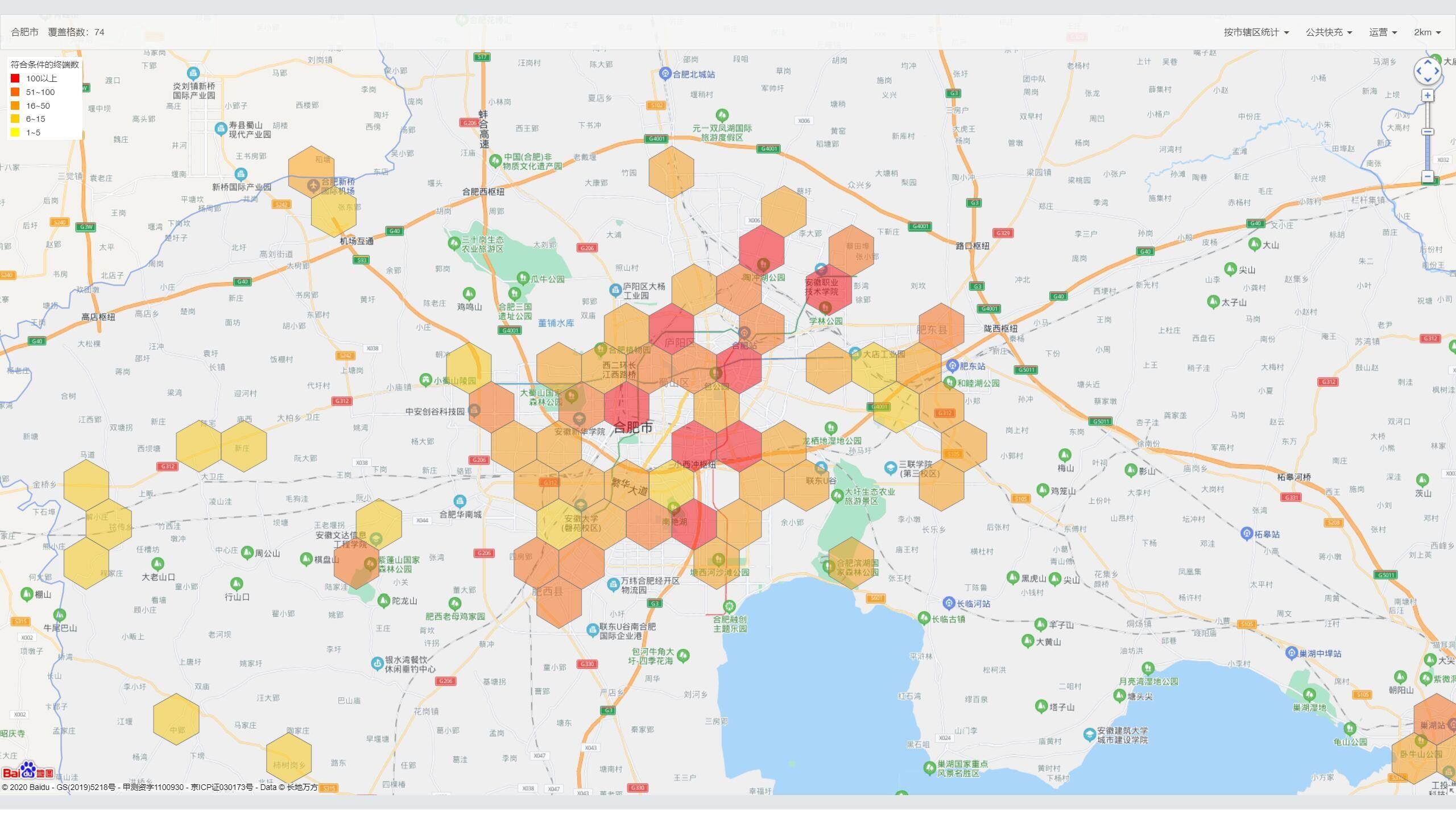Pan map left with navigation arrow

pos(1418,71)
